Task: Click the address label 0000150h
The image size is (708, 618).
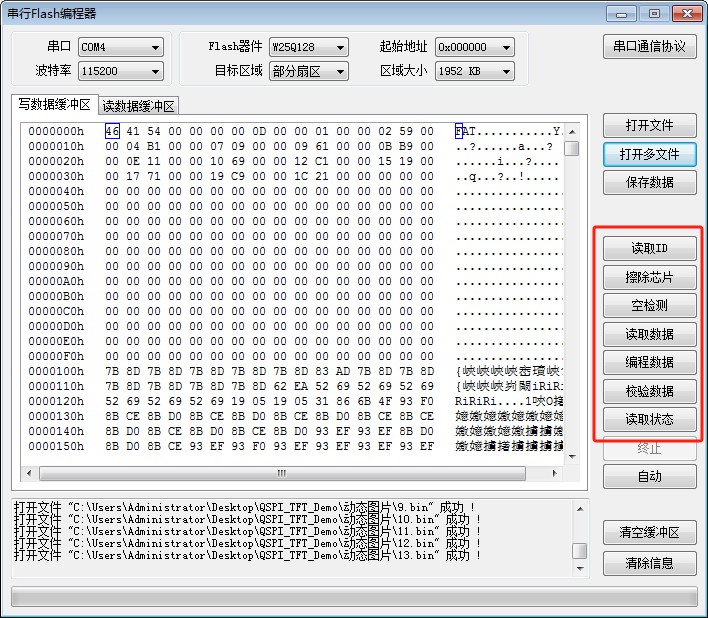Action: (x=56, y=446)
